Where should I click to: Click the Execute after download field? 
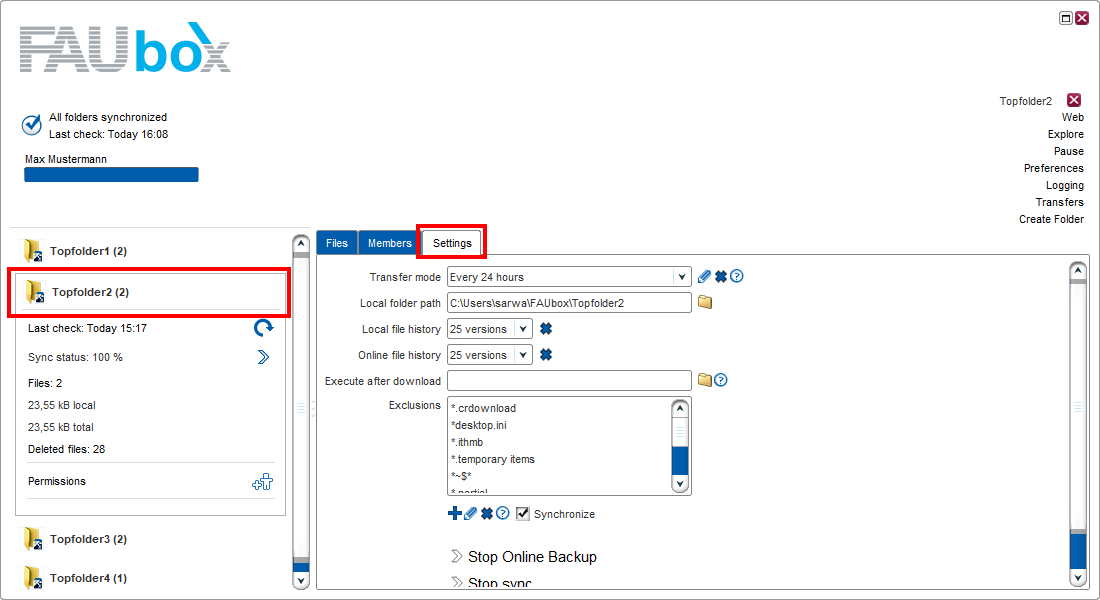569,380
